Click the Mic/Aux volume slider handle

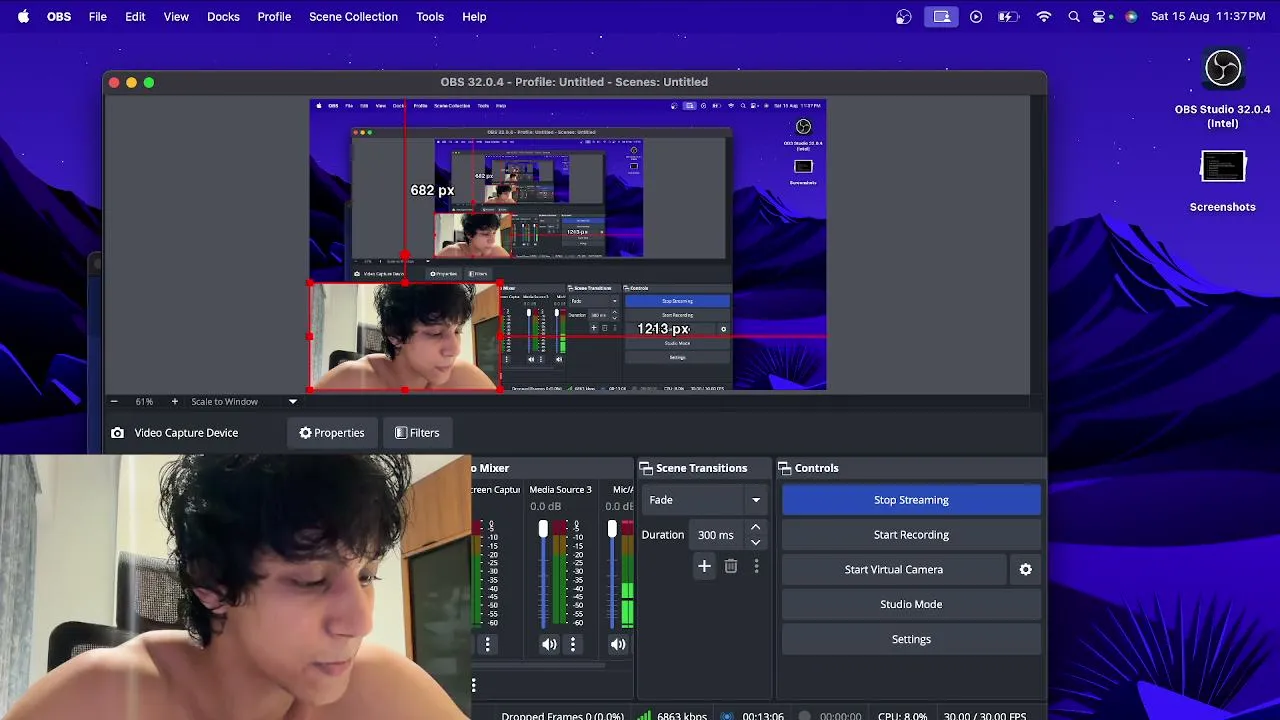click(x=612, y=528)
